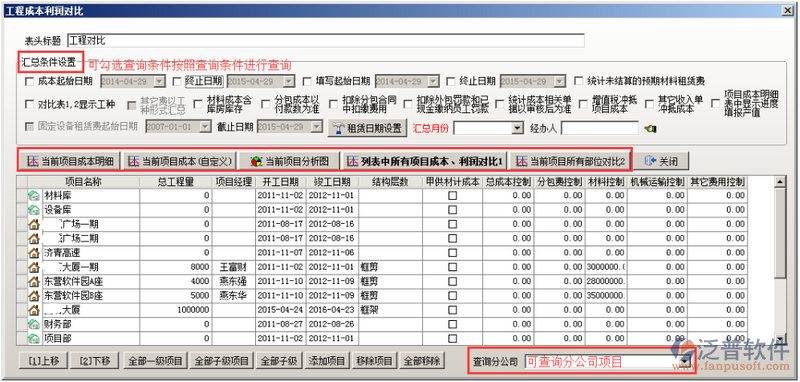Image resolution: width=800 pixels, height=382 pixels.
Task: Click house icon beside 东营软件园A座
Action: 34,281
